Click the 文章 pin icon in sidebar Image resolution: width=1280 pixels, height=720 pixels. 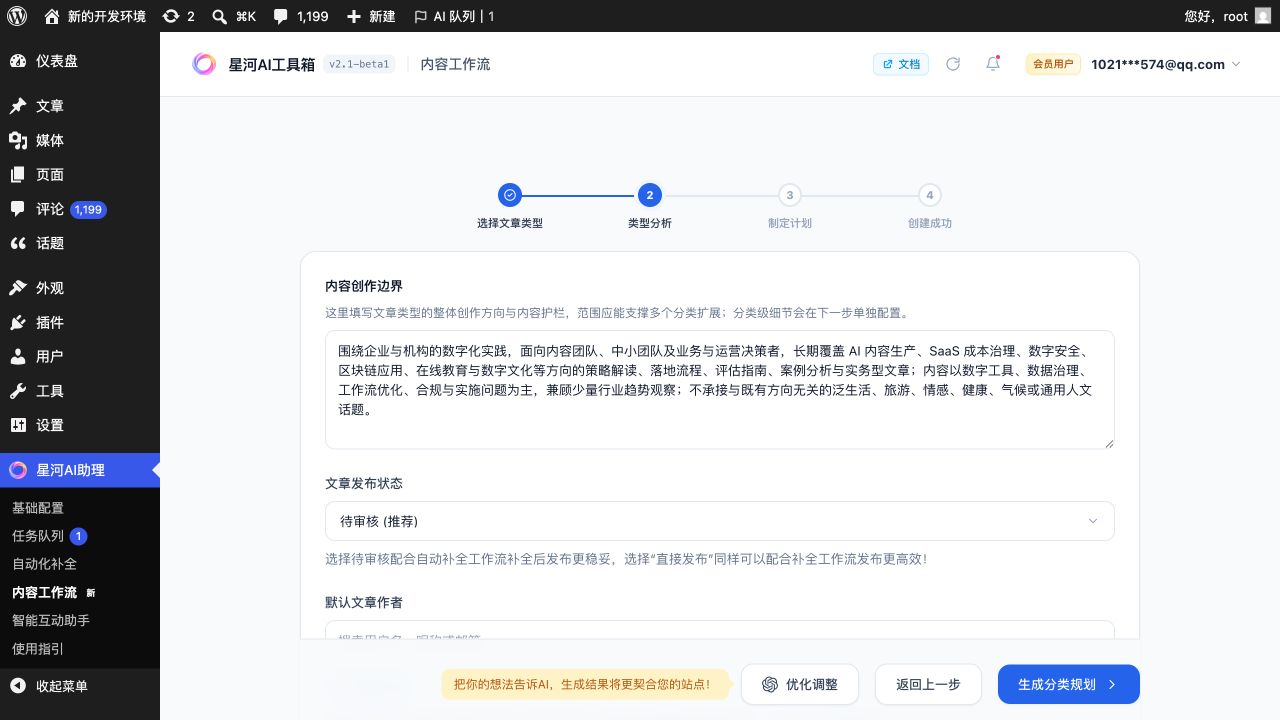click(x=18, y=106)
